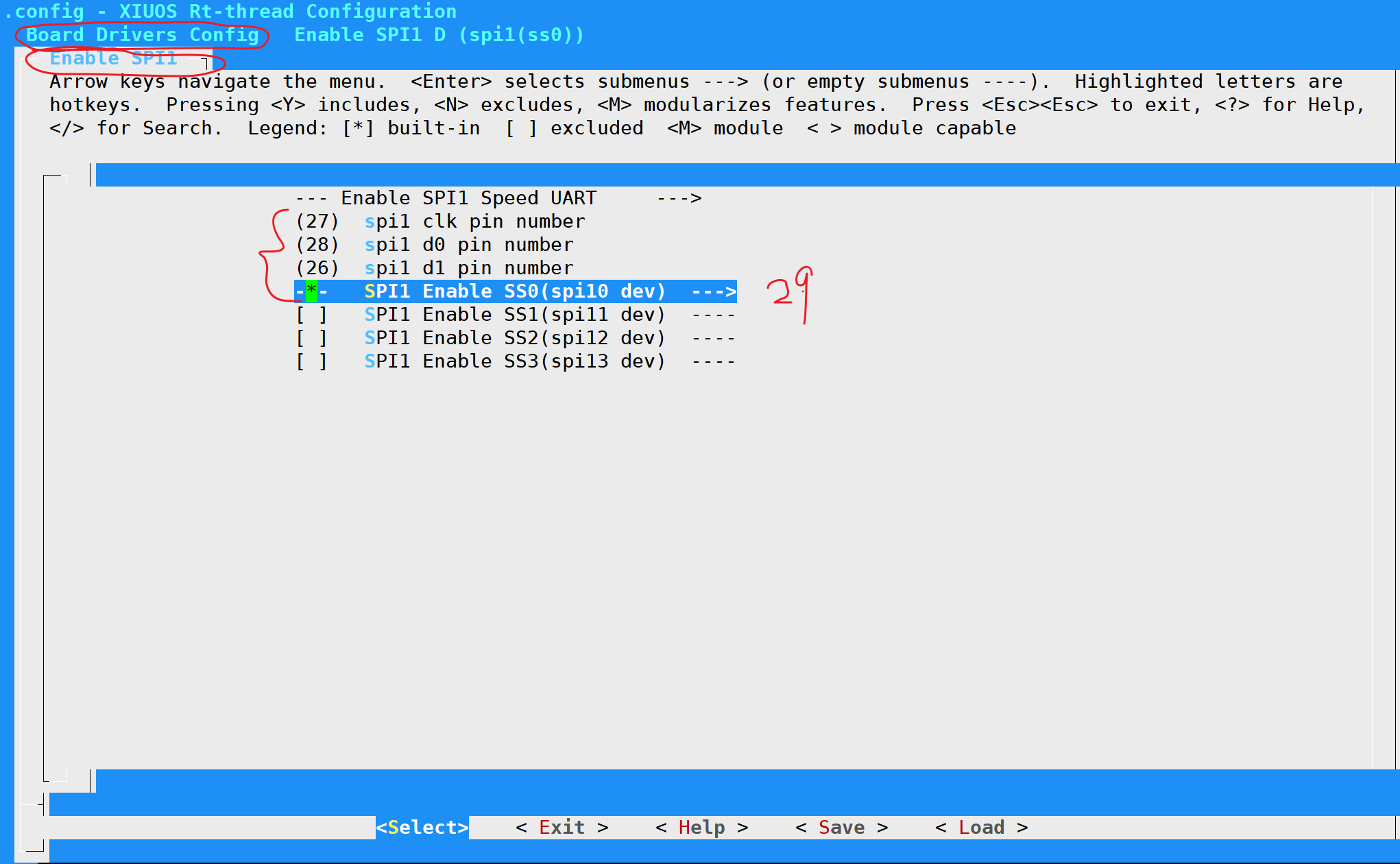Viewport: 1400px width, 864px height.
Task: Edit the spi1 d0 pin number value (28)
Action: pyautogui.click(x=317, y=245)
